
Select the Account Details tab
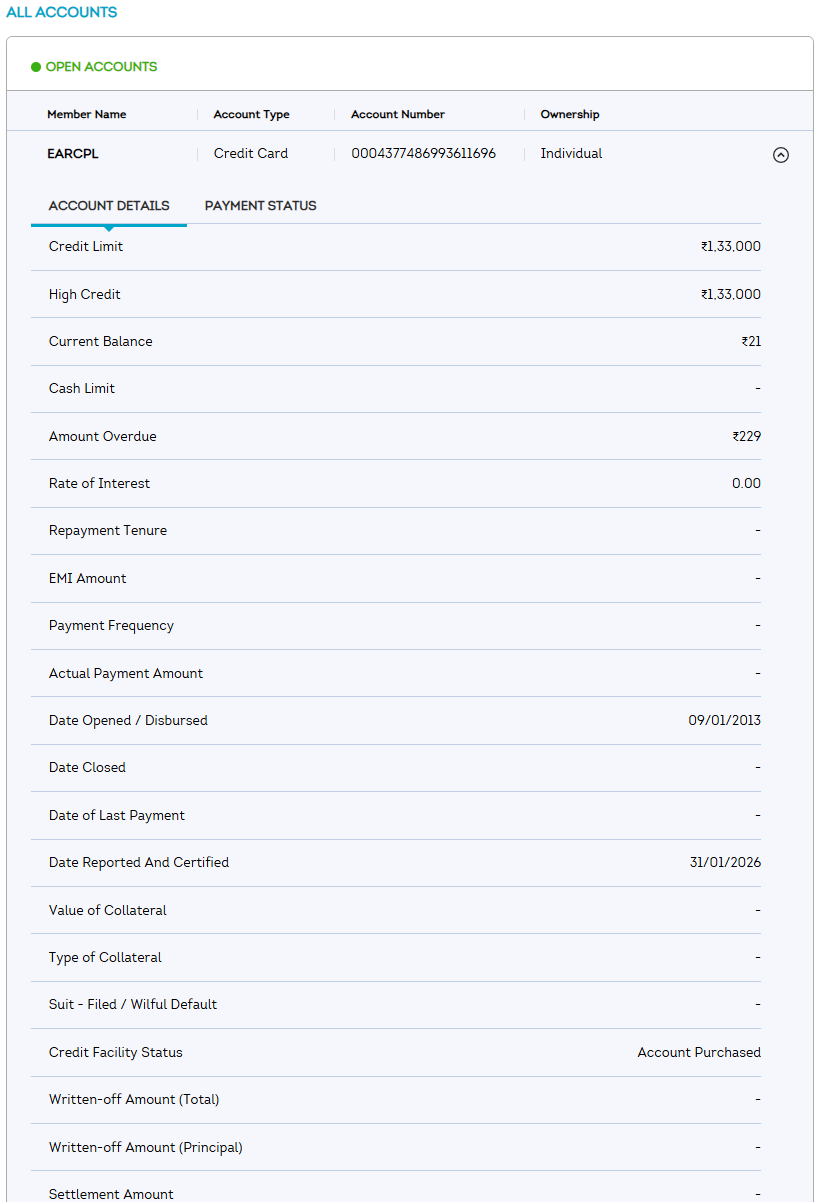click(109, 206)
